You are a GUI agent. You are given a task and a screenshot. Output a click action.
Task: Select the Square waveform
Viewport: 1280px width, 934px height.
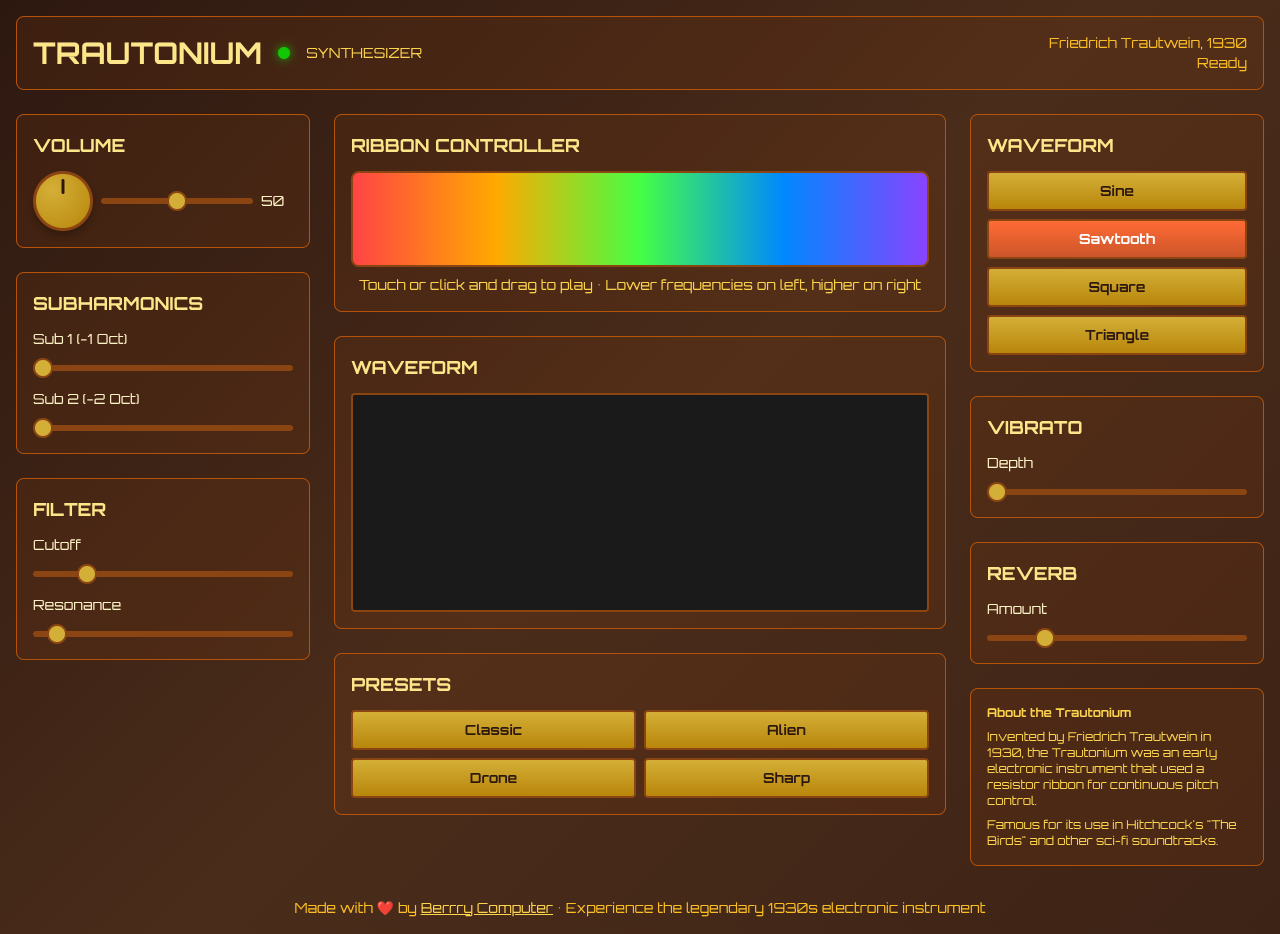1116,287
